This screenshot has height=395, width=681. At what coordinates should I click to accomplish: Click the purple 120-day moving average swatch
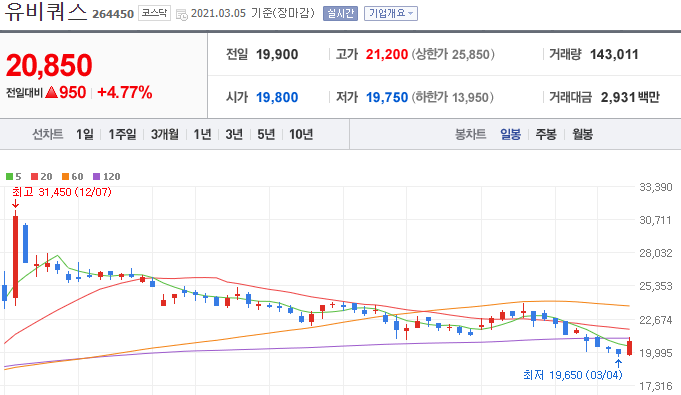click(97, 176)
